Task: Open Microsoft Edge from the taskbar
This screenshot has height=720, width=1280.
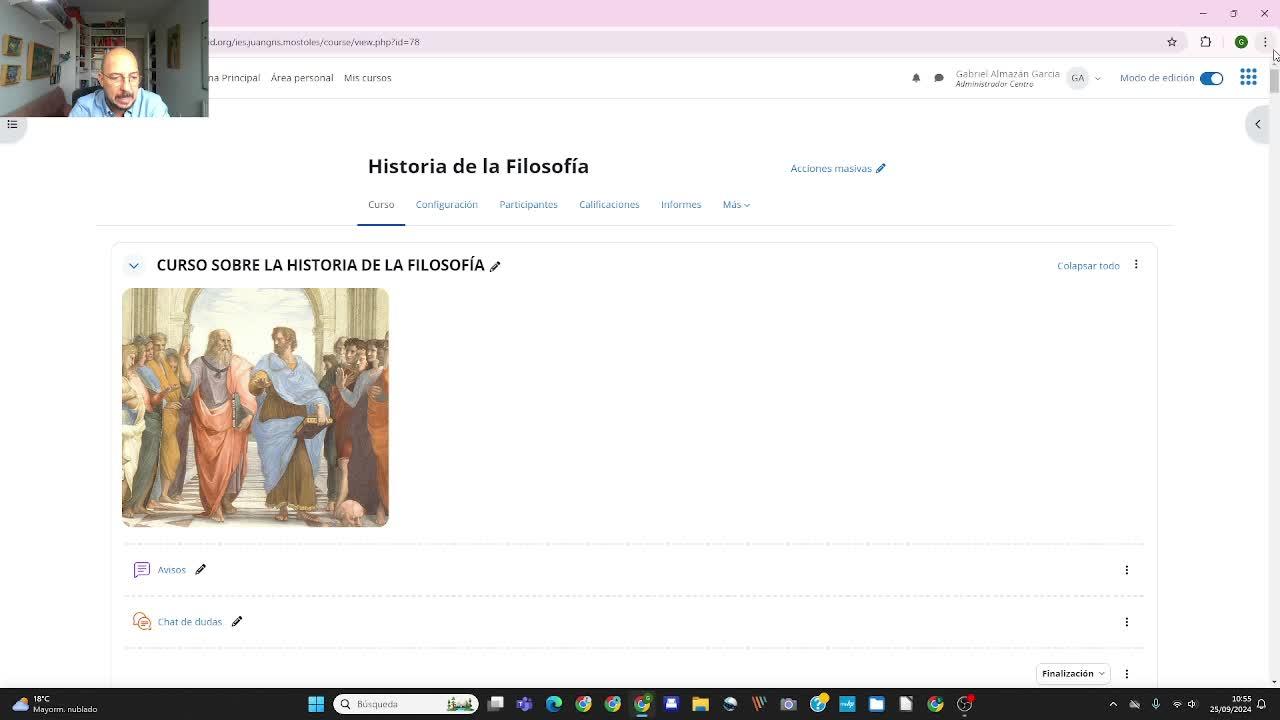Action: (x=554, y=704)
